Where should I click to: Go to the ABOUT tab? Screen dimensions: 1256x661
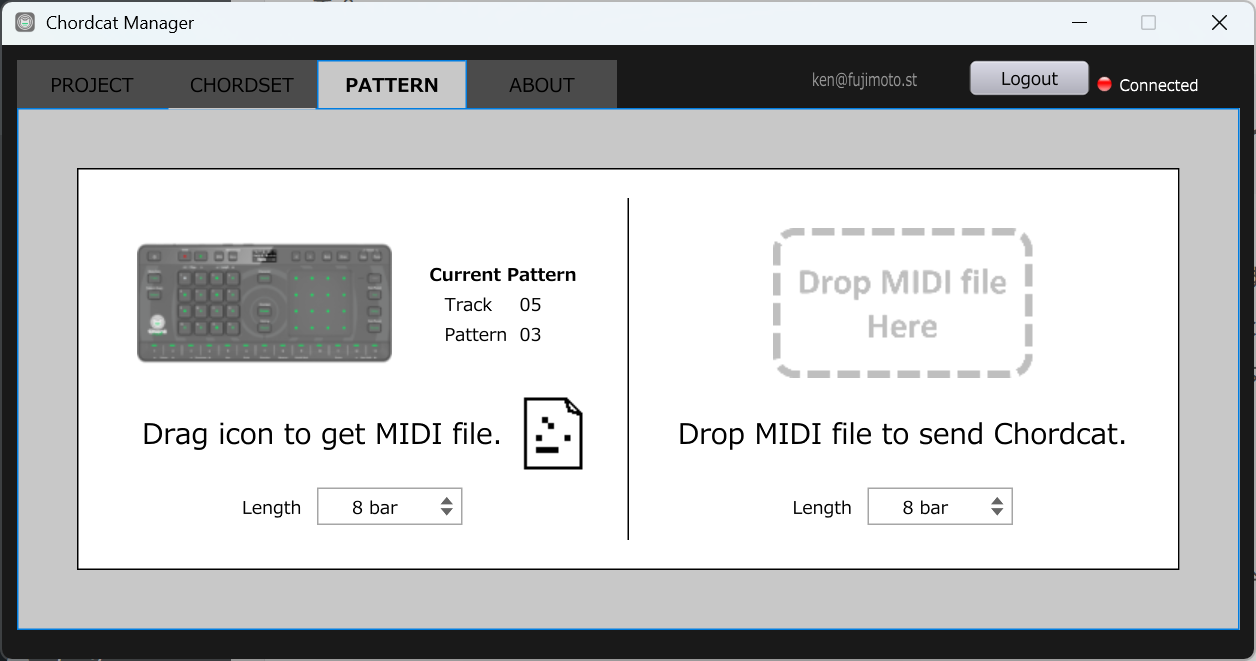pos(542,85)
